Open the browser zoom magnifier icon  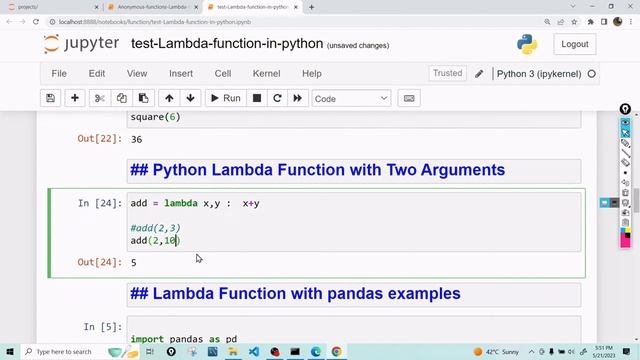(547, 22)
